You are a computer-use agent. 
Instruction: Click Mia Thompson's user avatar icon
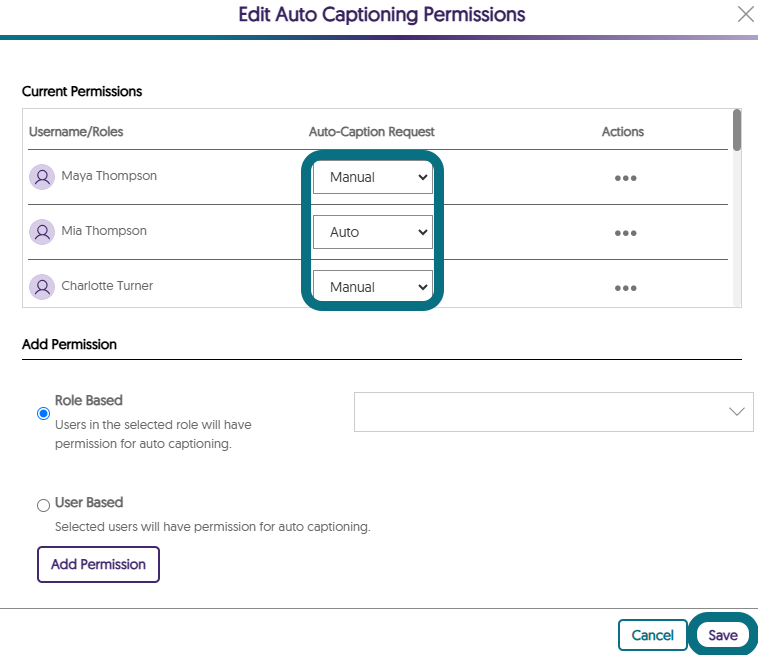(x=42, y=232)
